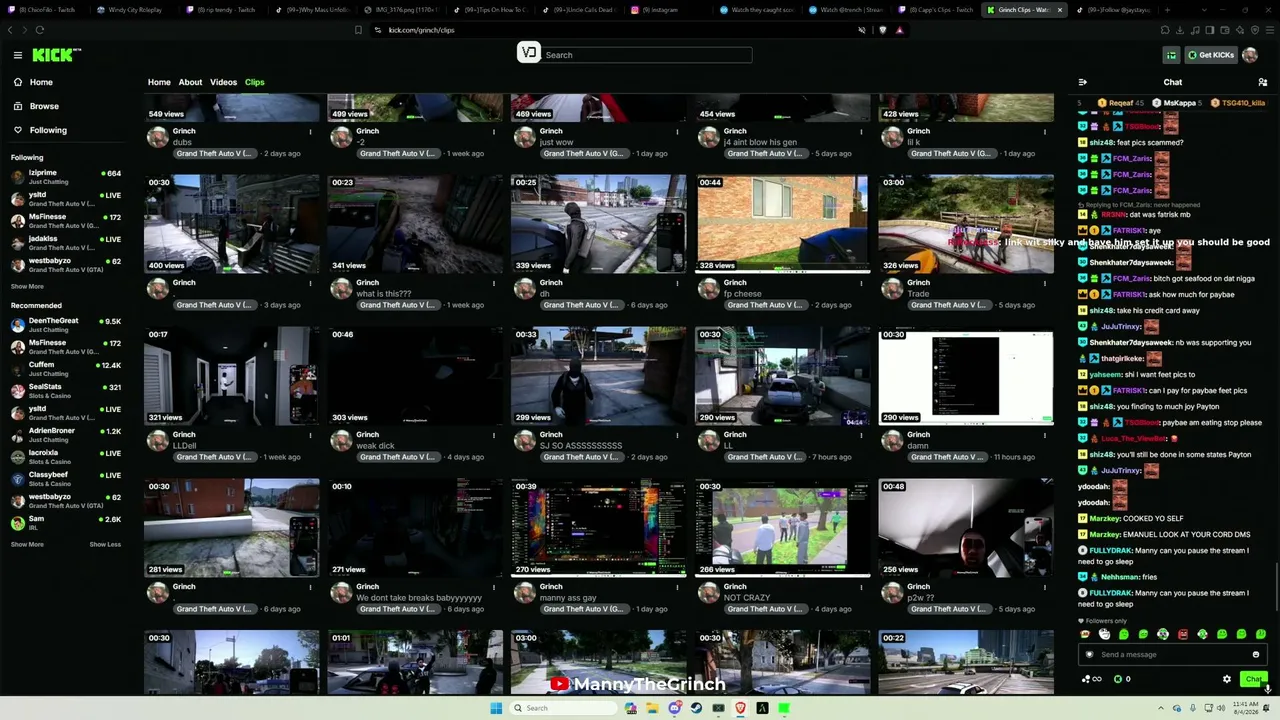
Task: Open chat settings gear icon
Action: click(1227, 679)
